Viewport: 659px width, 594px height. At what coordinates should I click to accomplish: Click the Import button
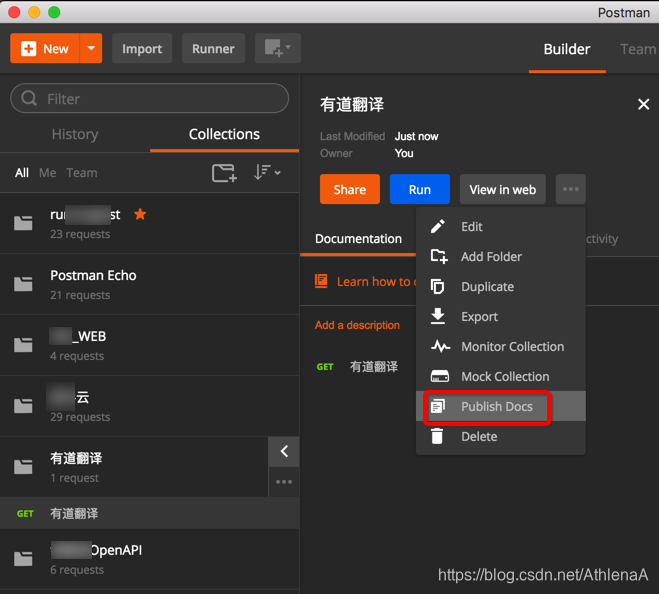(x=142, y=48)
